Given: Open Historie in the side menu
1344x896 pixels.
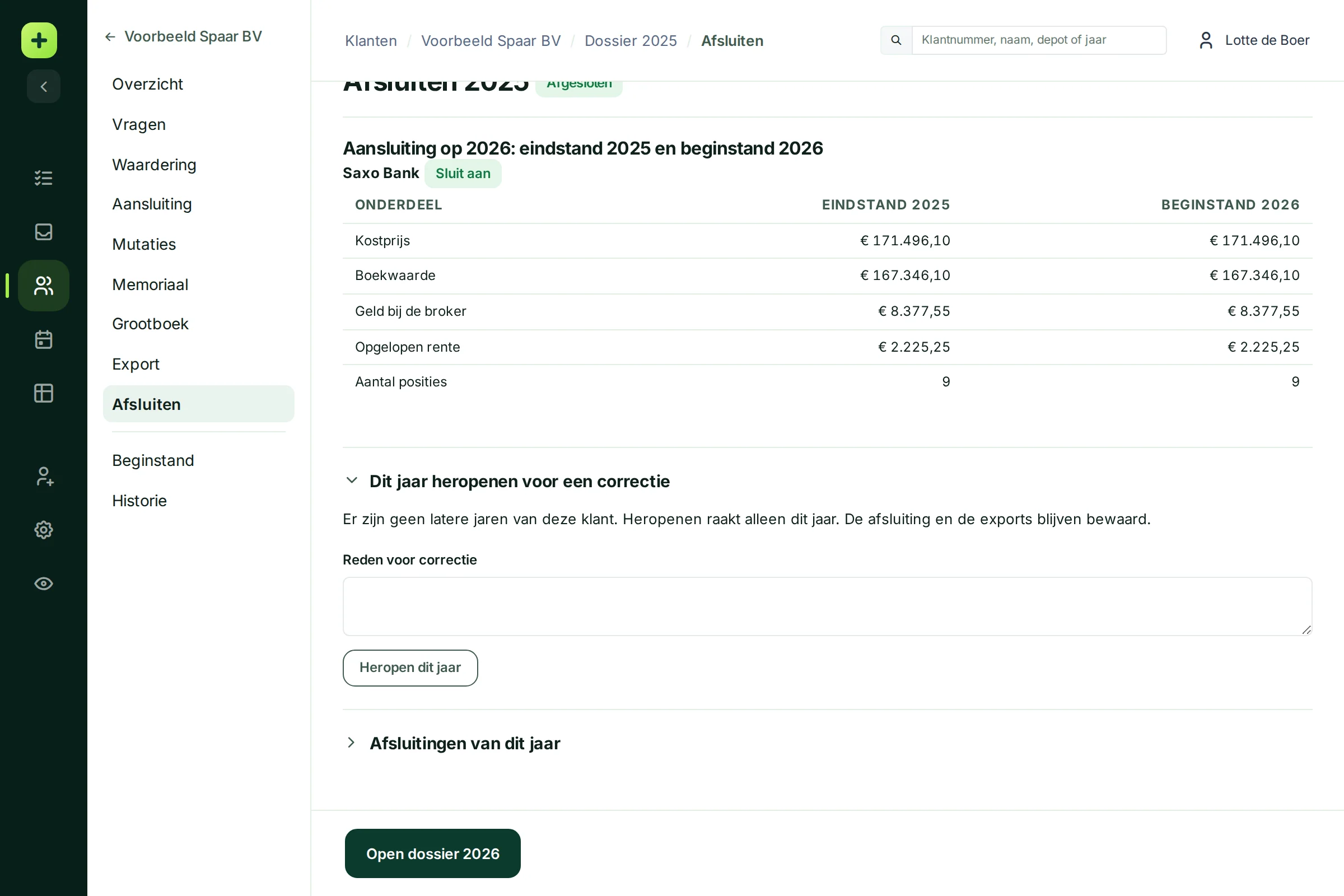Looking at the screenshot, I should (x=139, y=501).
